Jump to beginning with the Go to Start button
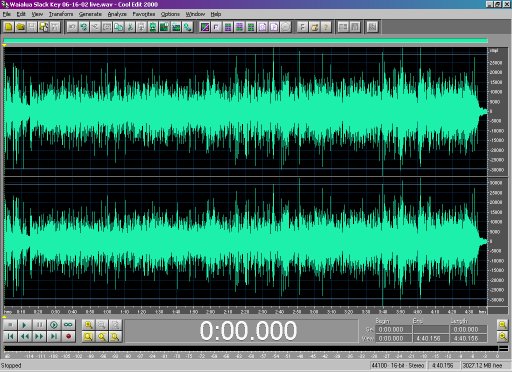Viewport: 512px width, 372px height. click(x=10, y=336)
